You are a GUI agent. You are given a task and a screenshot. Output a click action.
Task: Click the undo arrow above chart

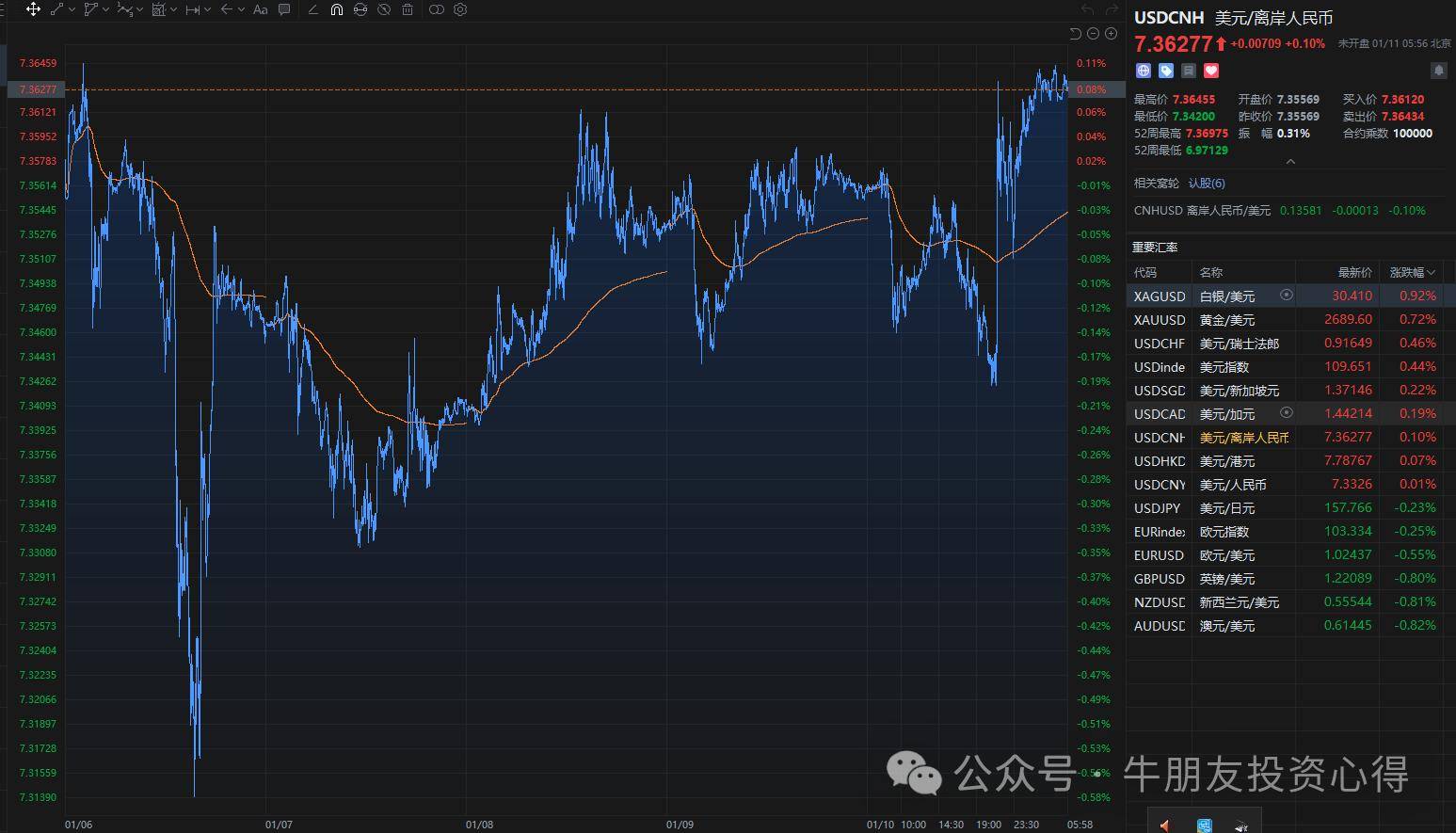point(1088,9)
